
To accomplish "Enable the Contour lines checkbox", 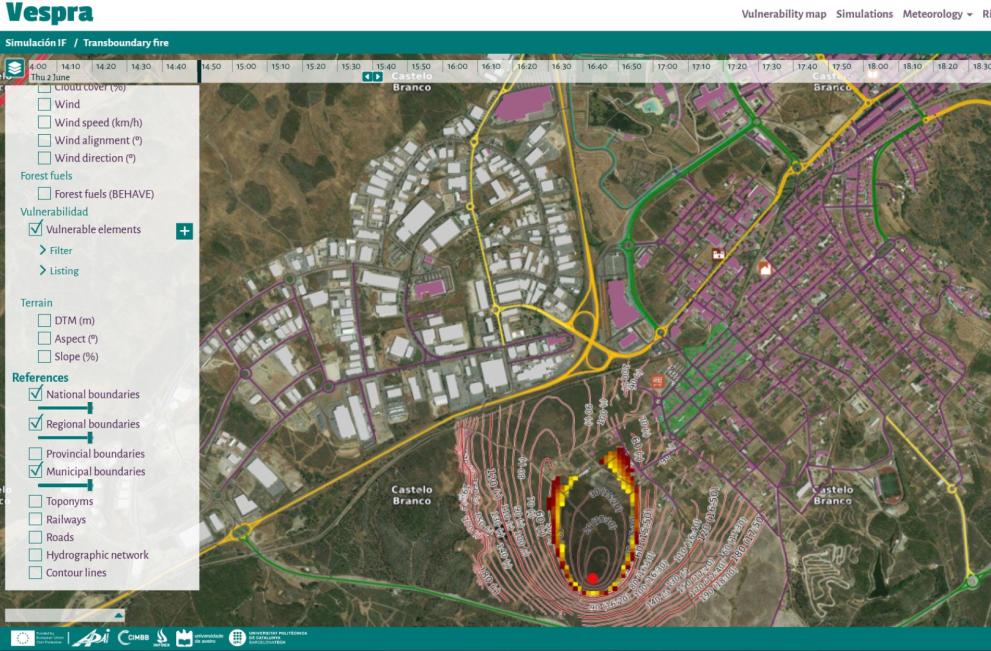I will click(36, 573).
